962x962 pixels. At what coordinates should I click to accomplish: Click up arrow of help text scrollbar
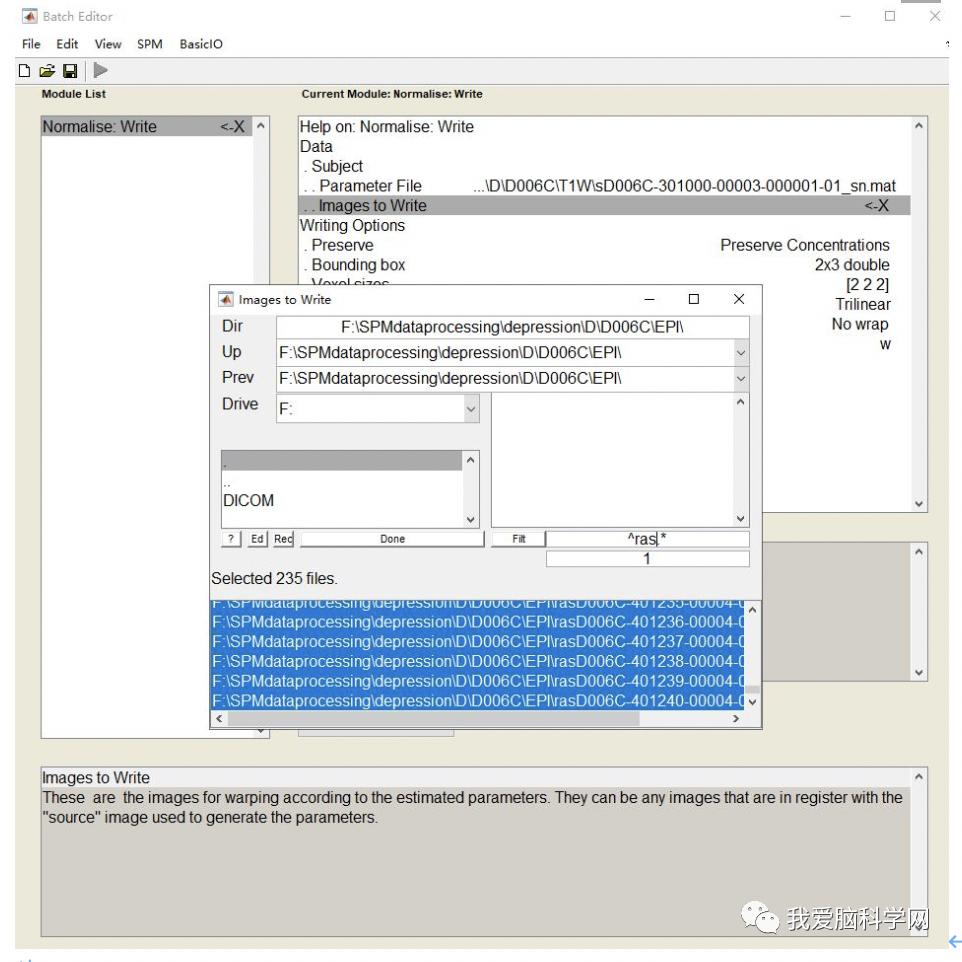click(x=918, y=777)
